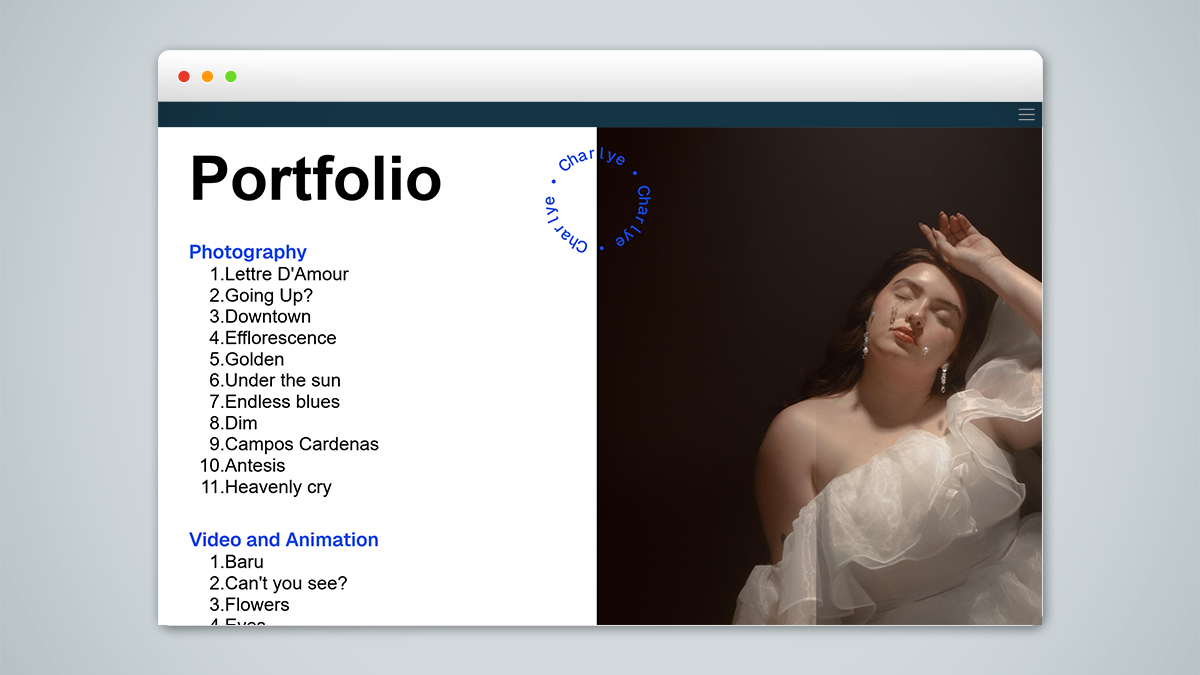Open the Under the sun entry

pyautogui.click(x=283, y=380)
